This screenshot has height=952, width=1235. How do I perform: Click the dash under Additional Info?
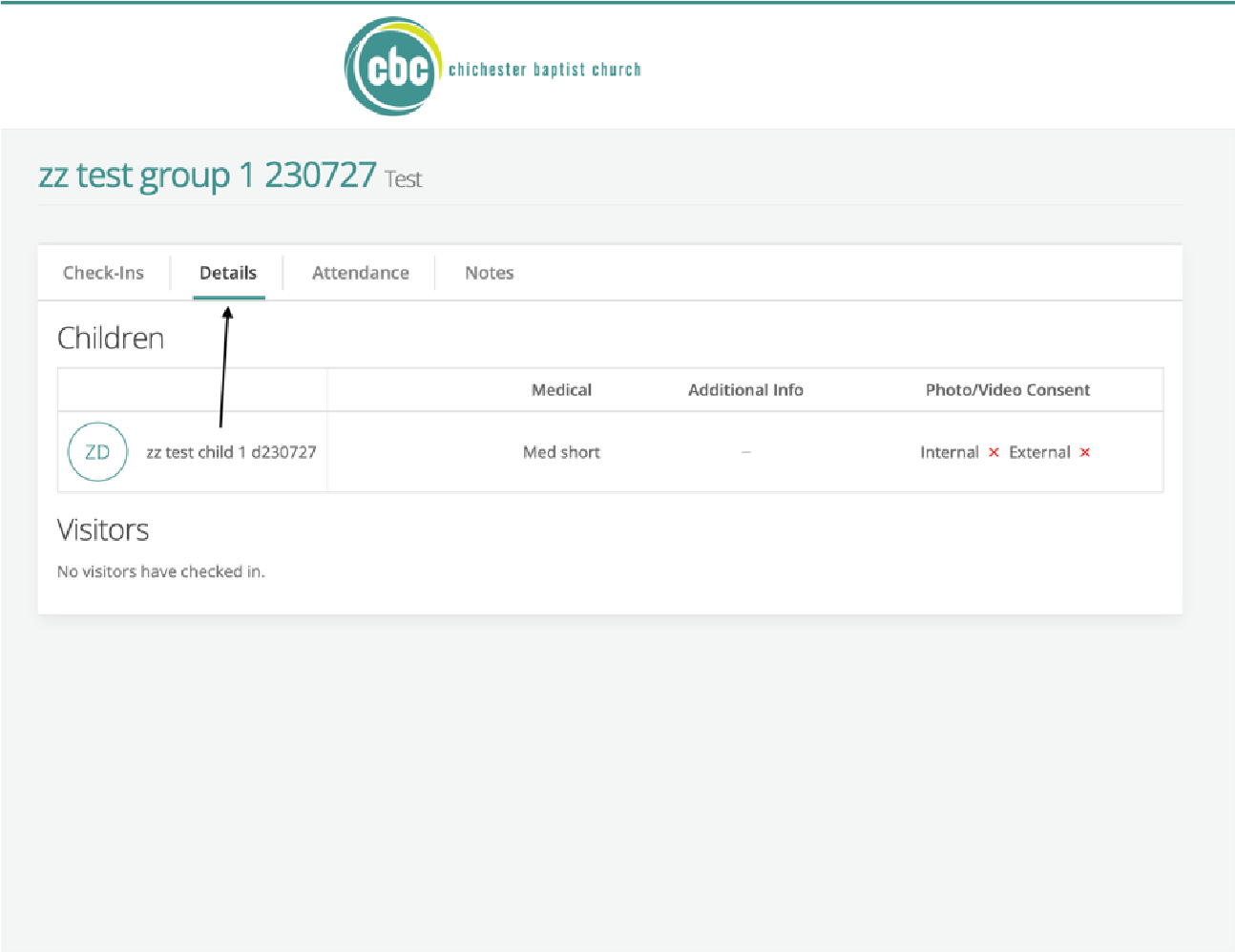pos(745,452)
